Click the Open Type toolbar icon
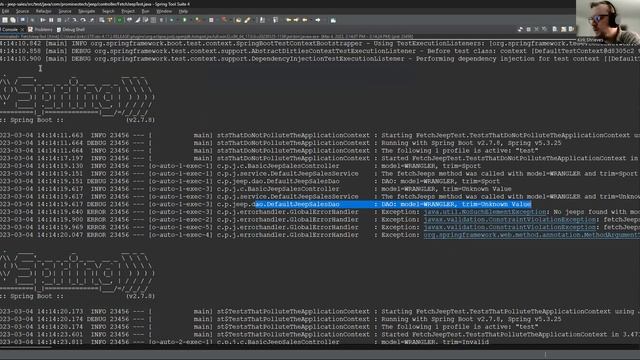The image size is (640, 360). coord(238,20)
